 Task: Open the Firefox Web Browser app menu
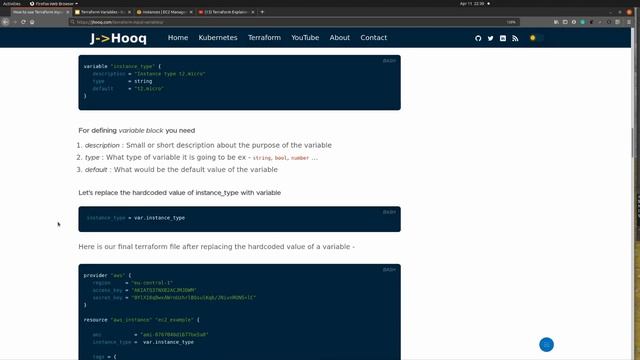[x=53, y=4]
